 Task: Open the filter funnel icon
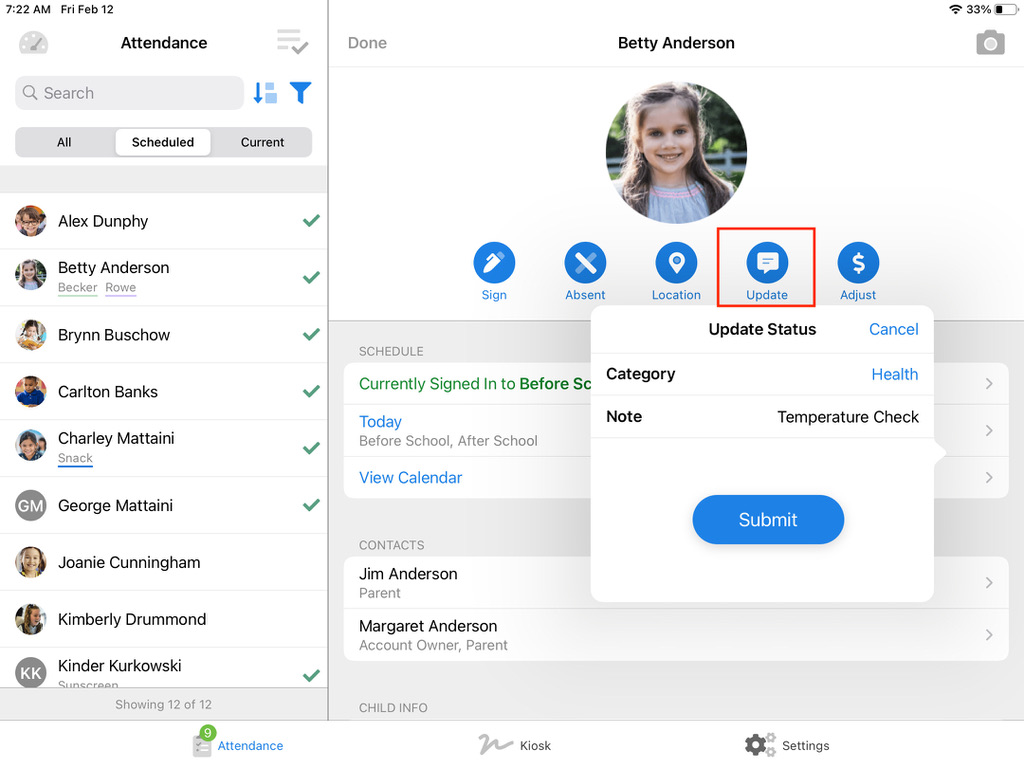coord(300,93)
